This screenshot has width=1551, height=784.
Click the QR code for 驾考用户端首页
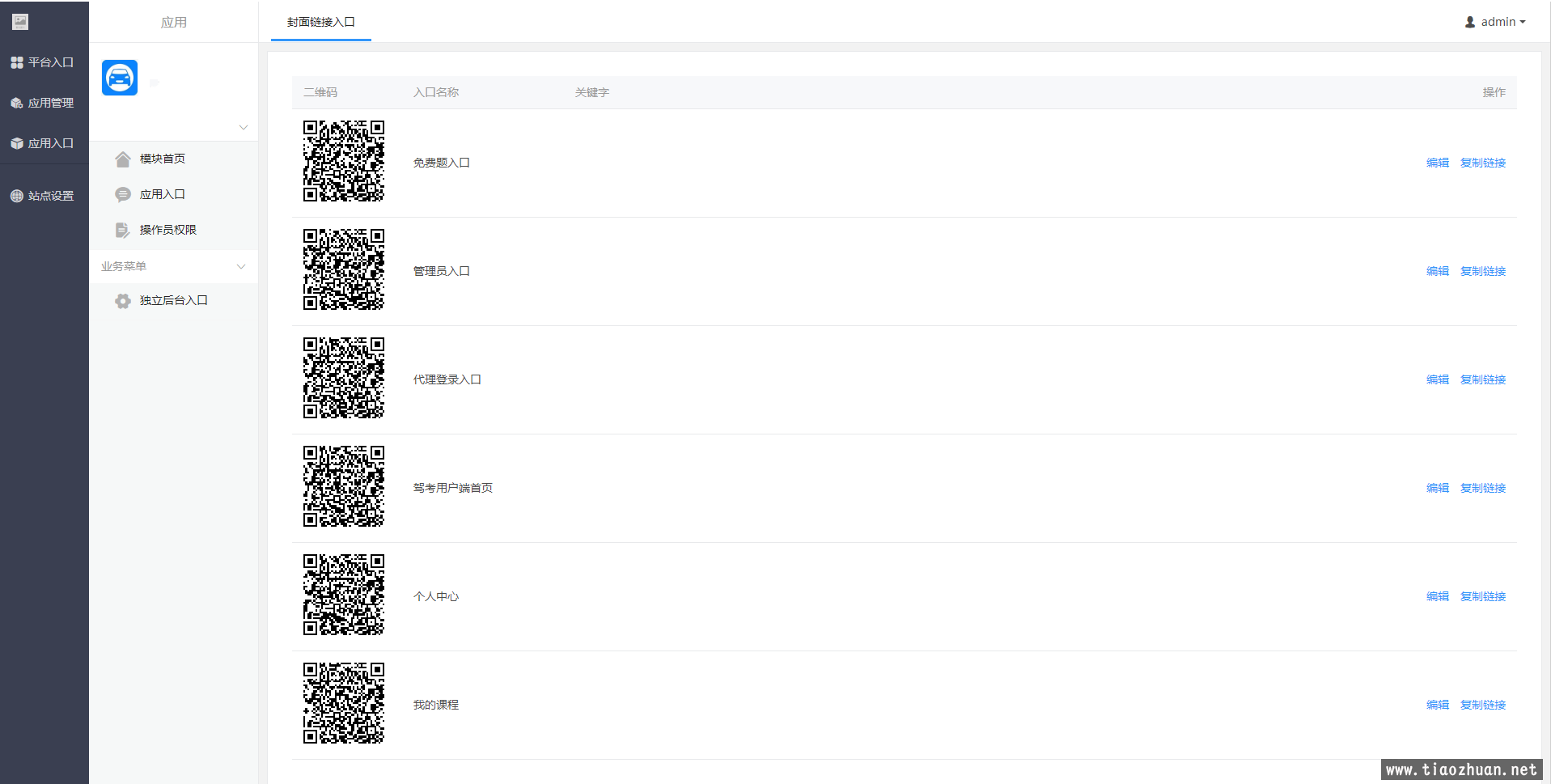[344, 486]
